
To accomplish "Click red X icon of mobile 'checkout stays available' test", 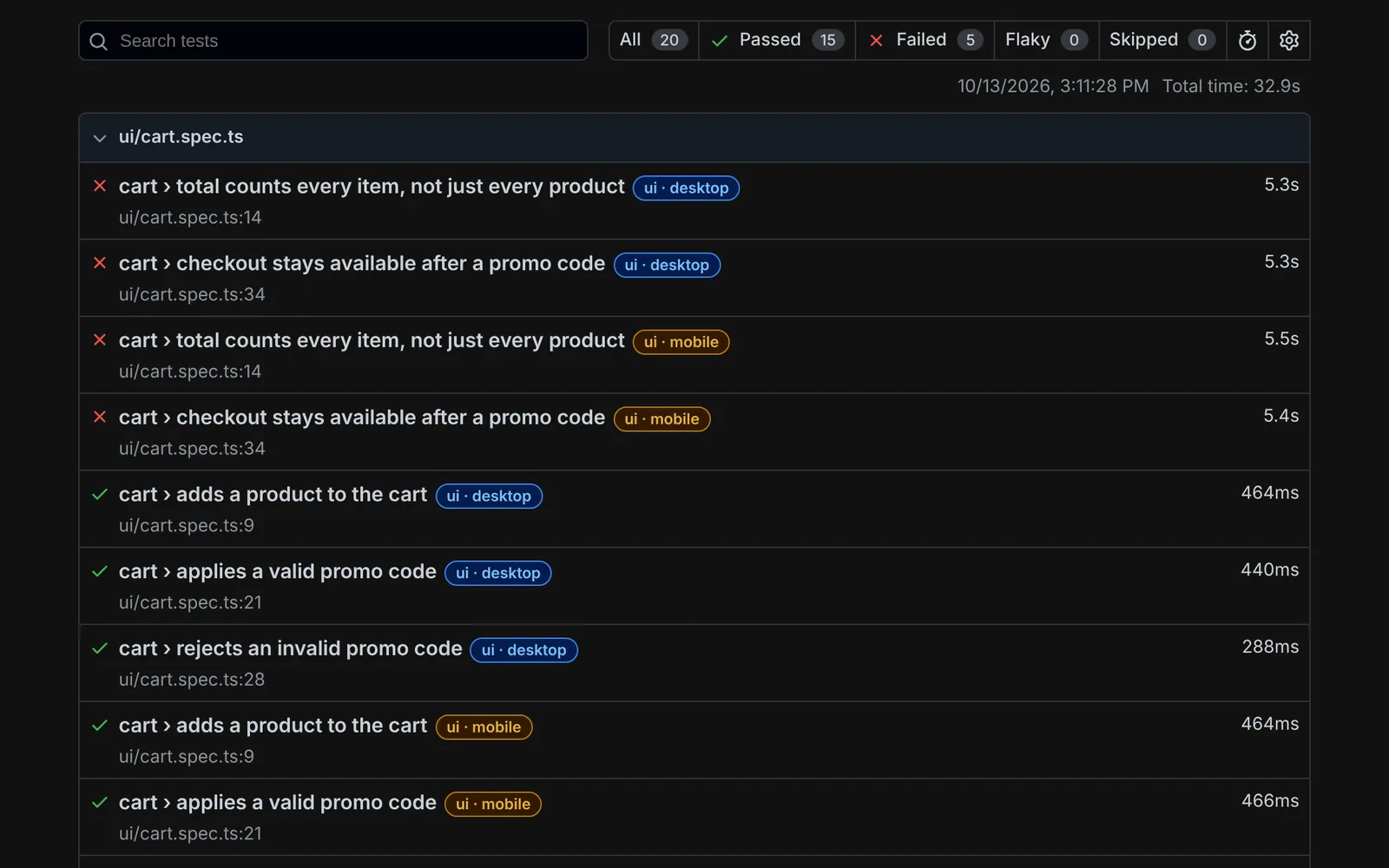I will click(100, 417).
